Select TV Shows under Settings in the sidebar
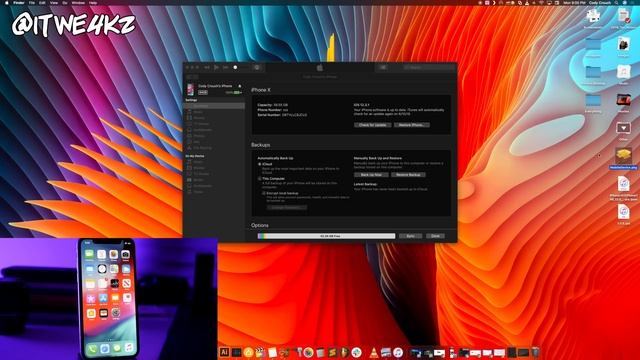Viewport: 640px width, 360px height. 215,124
